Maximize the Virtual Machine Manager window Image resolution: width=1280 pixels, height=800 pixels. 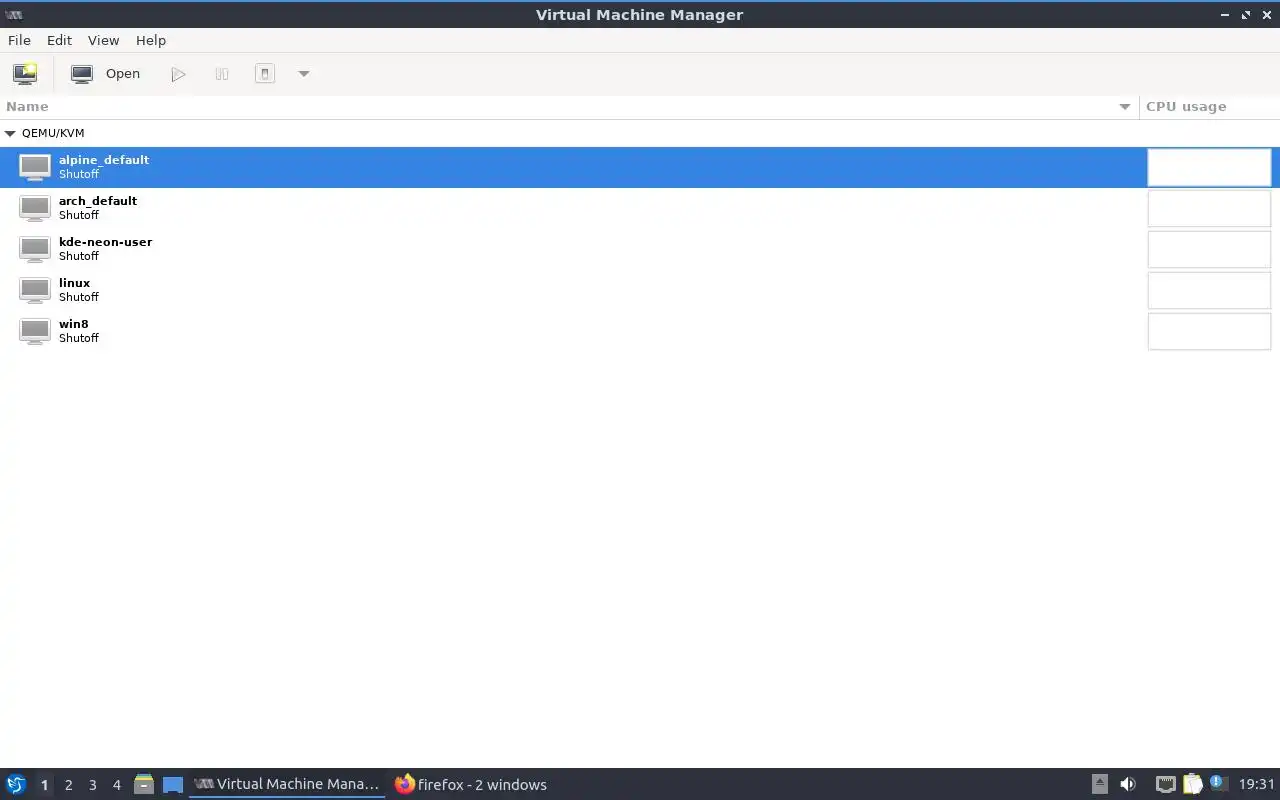pos(1246,15)
